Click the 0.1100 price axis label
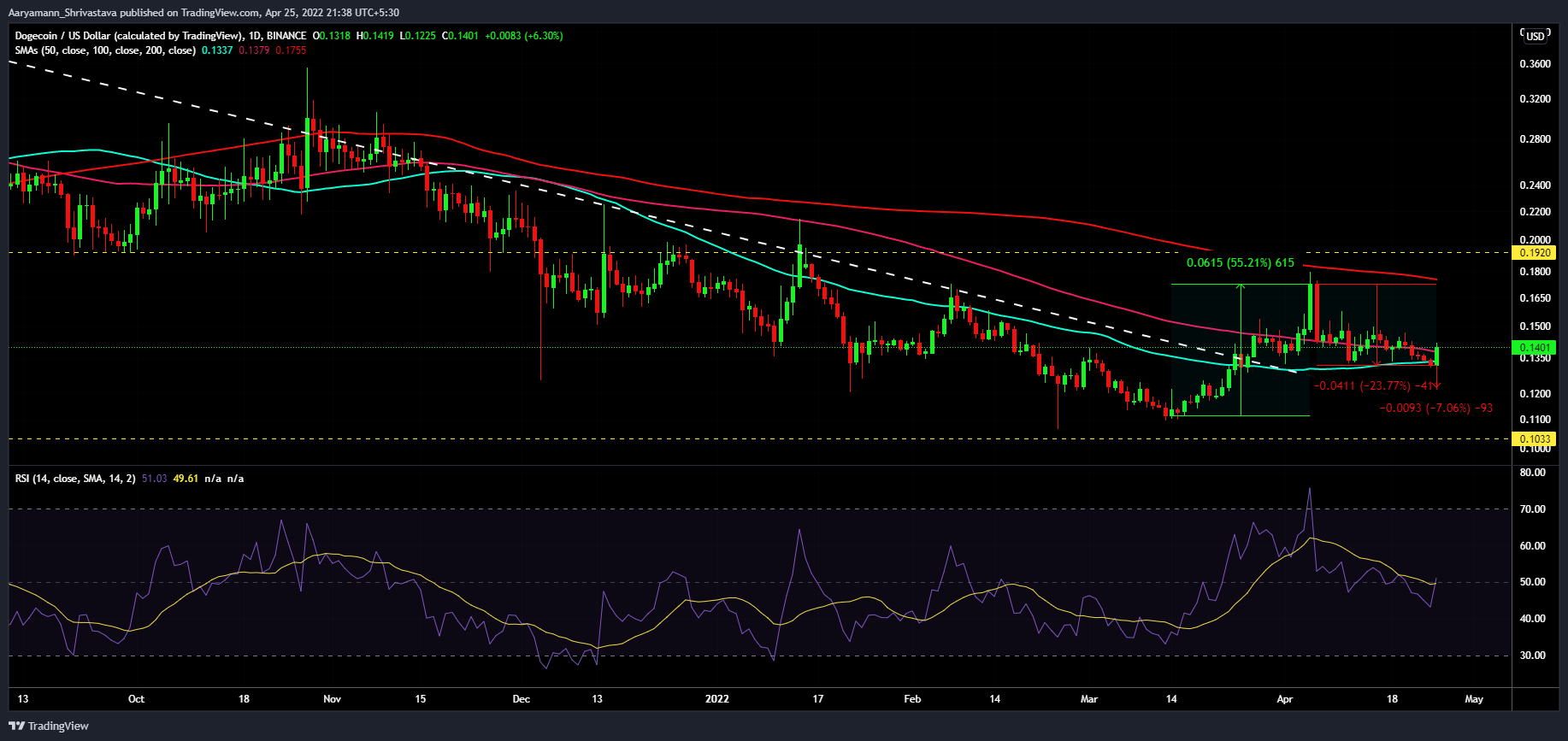 (x=1535, y=420)
